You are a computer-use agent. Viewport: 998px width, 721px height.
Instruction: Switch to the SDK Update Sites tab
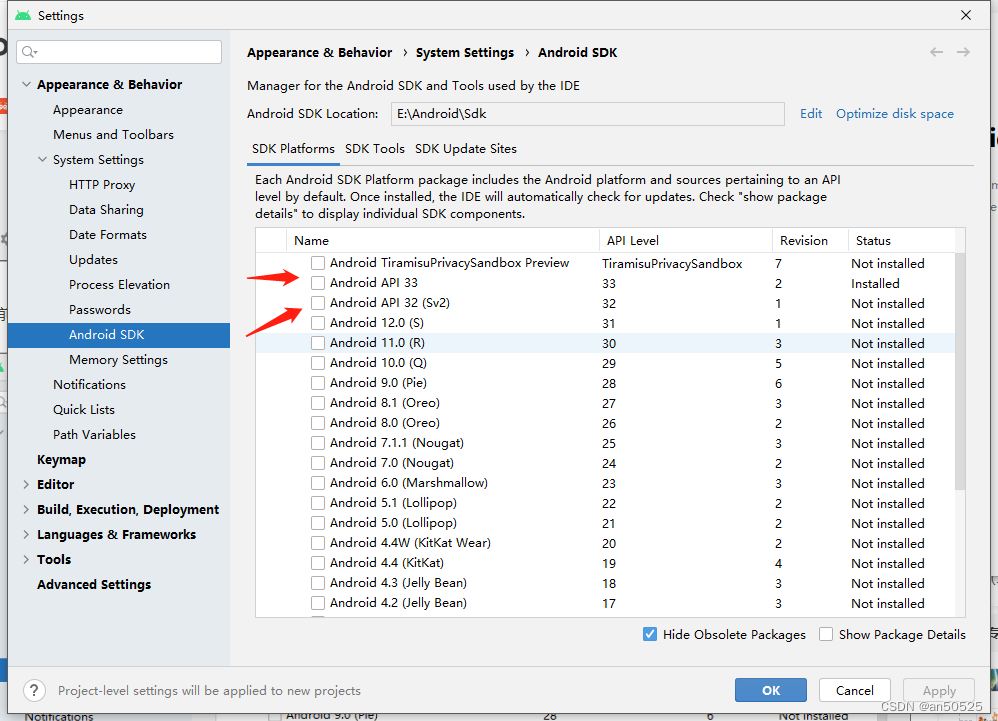[x=466, y=149]
